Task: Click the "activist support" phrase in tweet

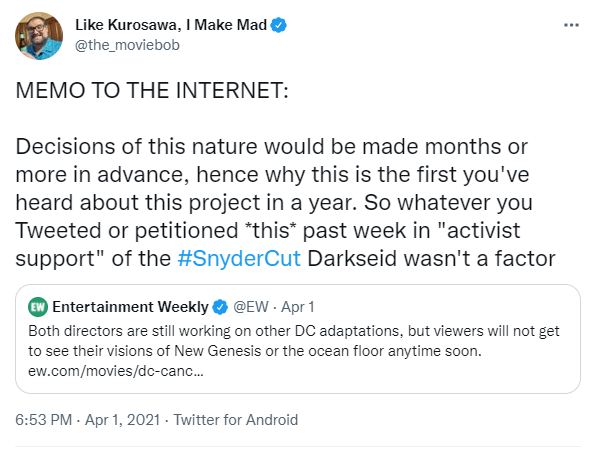Action: [x=268, y=245]
